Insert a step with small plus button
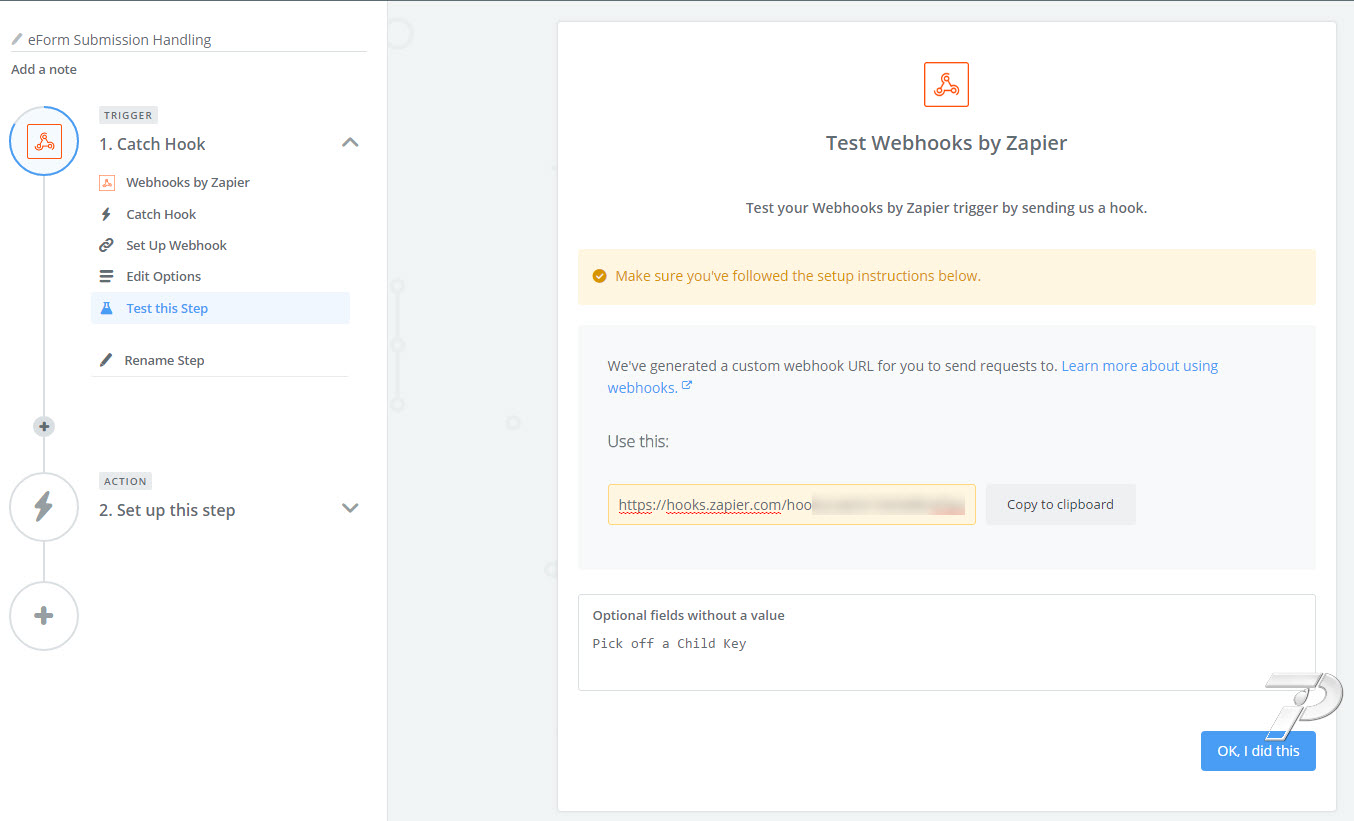 tap(43, 426)
